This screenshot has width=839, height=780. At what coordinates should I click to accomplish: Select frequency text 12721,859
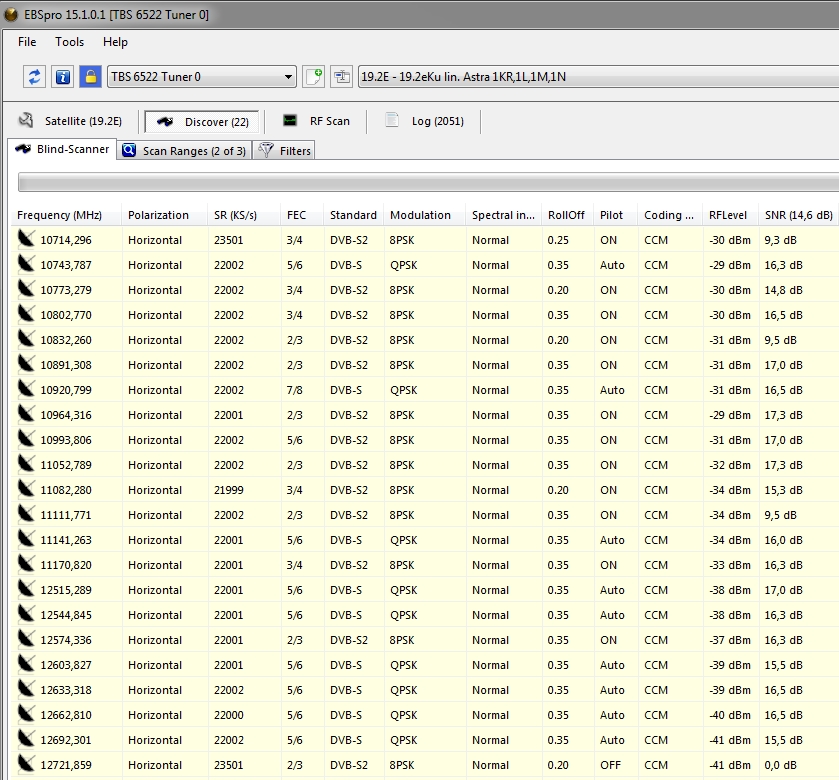pyautogui.click(x=66, y=765)
